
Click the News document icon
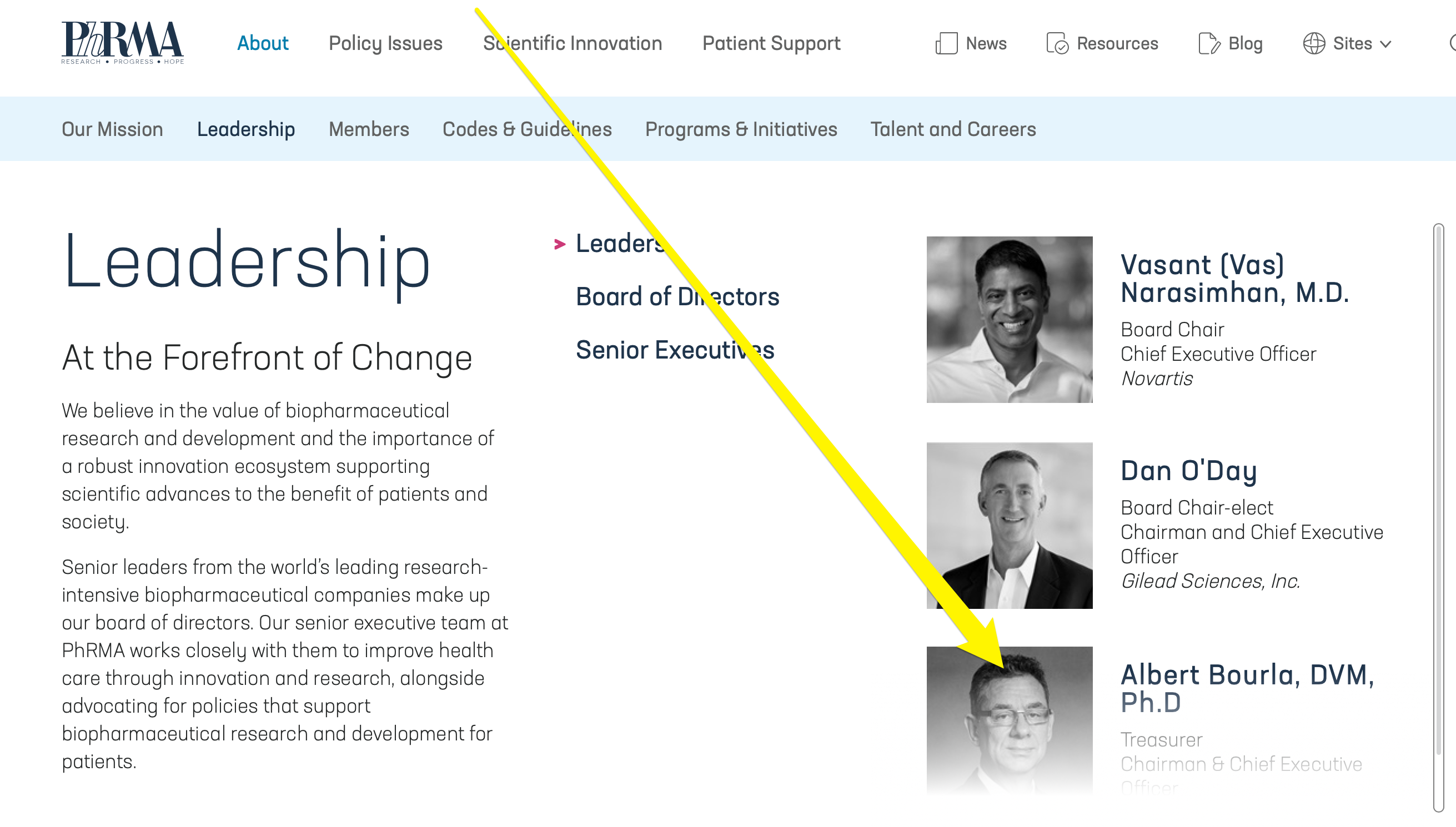pyautogui.click(x=946, y=44)
